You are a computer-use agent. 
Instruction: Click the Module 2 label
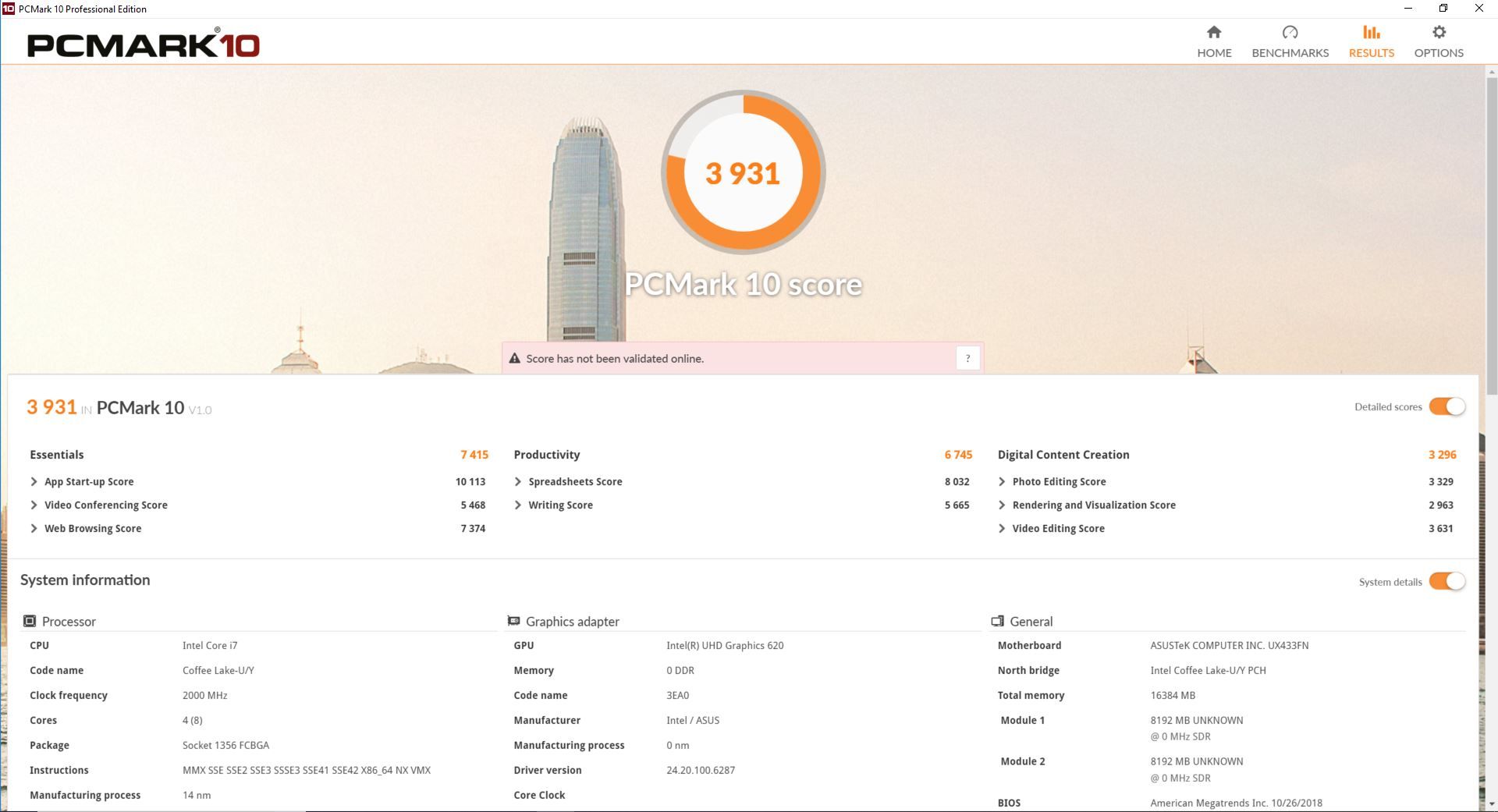click(1022, 761)
